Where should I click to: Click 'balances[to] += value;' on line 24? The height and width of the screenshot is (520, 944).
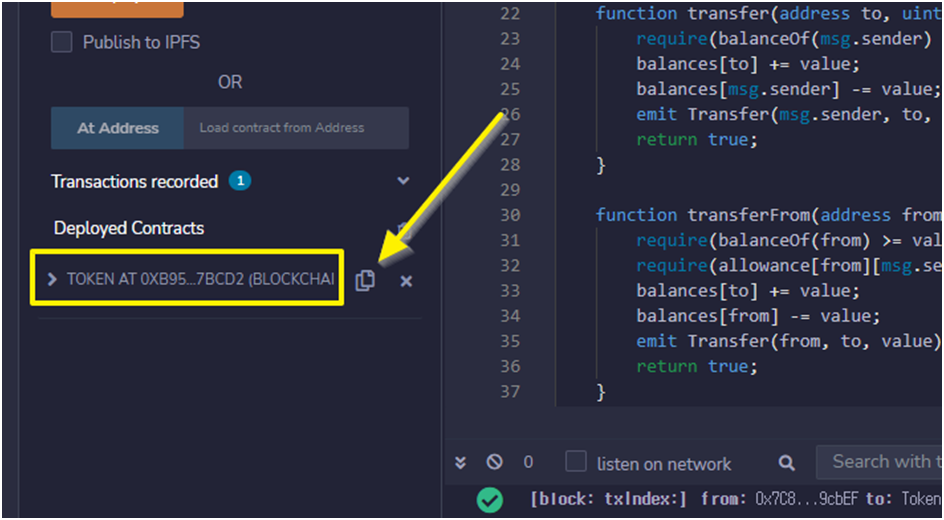pos(748,64)
